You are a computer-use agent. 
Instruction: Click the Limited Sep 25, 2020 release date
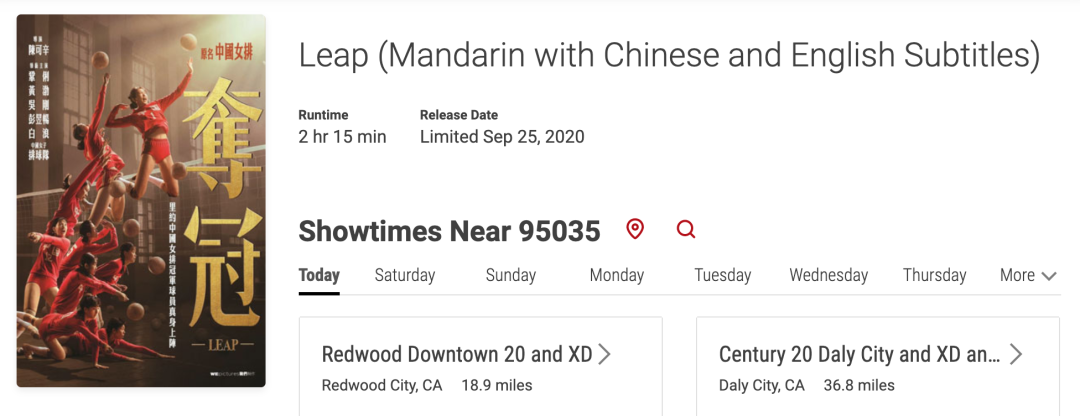(502, 136)
